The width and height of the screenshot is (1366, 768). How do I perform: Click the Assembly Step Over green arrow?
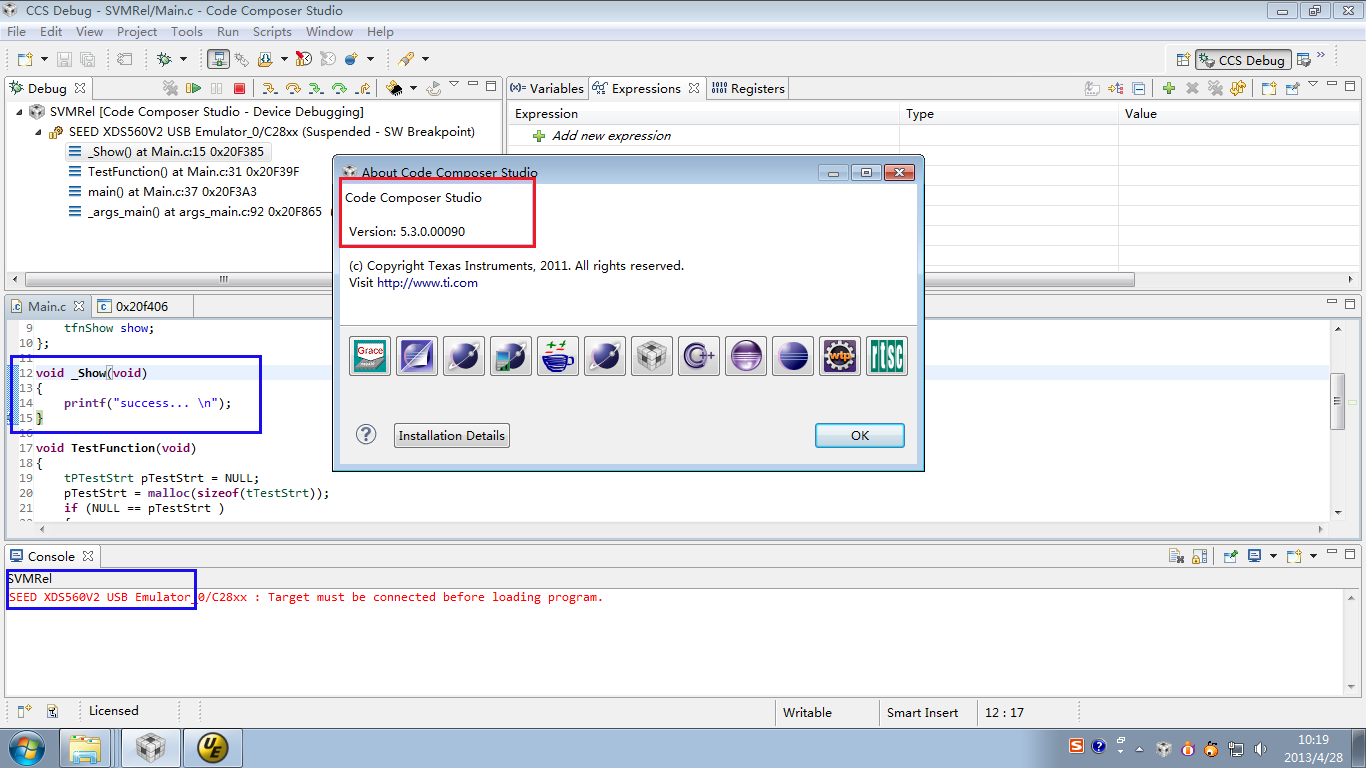click(x=339, y=88)
